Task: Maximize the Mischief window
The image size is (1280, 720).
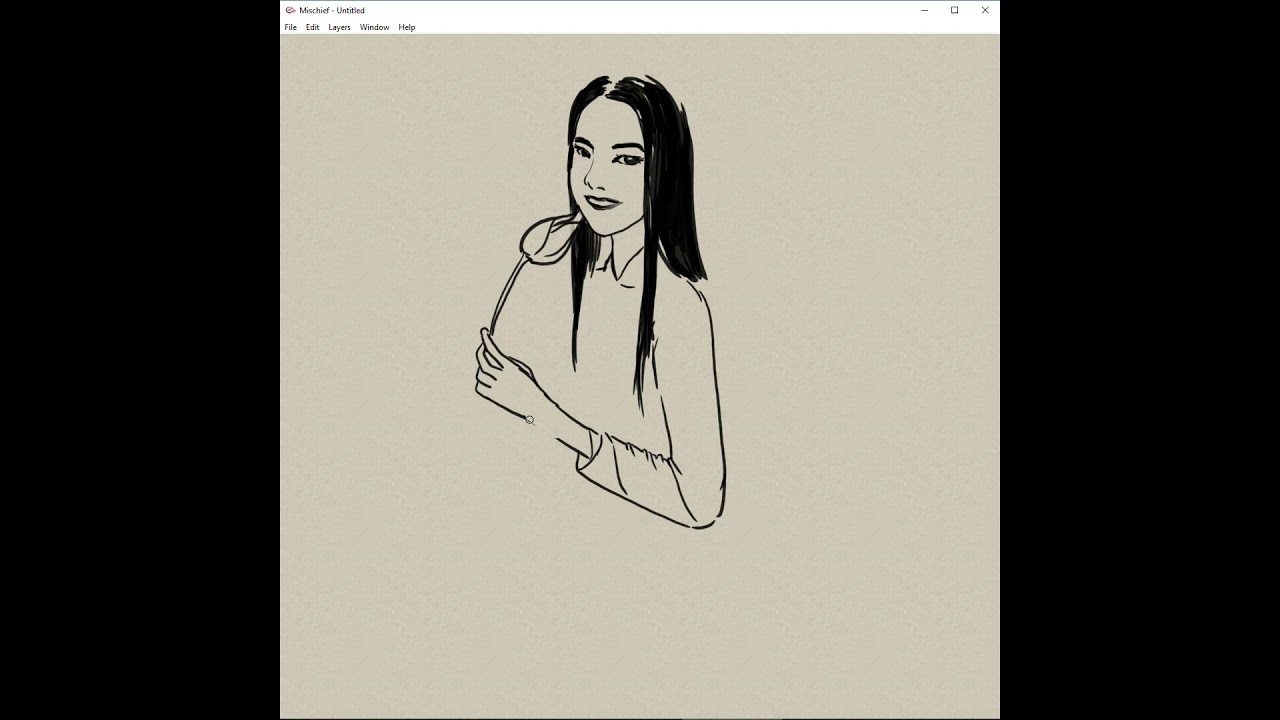Action: coord(953,10)
